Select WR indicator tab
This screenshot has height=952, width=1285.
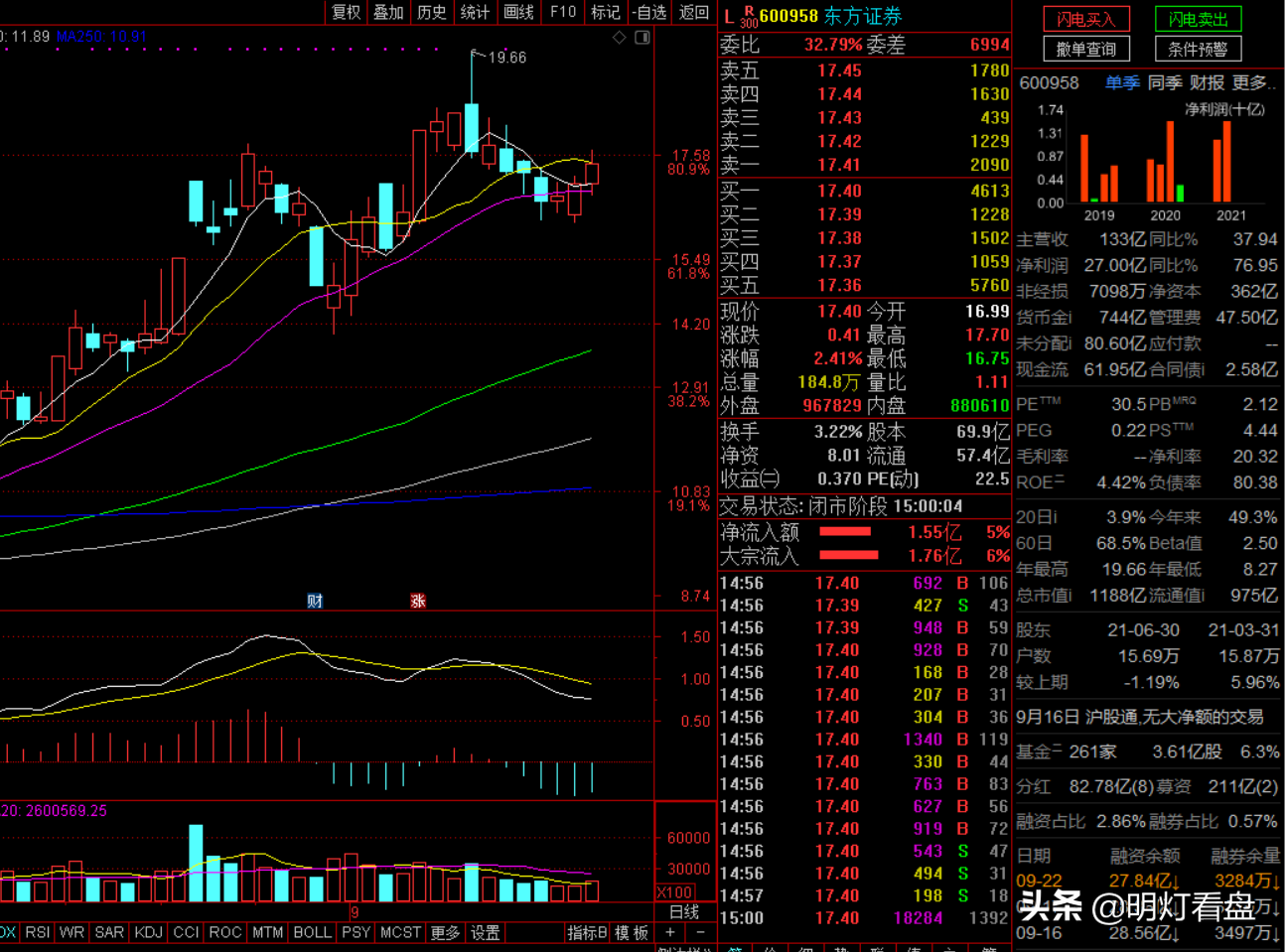click(71, 932)
